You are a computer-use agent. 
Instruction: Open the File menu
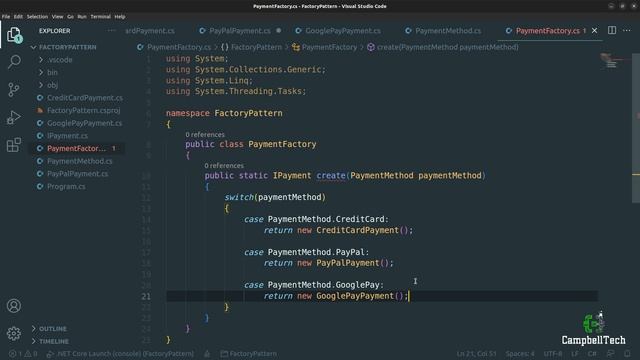6,17
